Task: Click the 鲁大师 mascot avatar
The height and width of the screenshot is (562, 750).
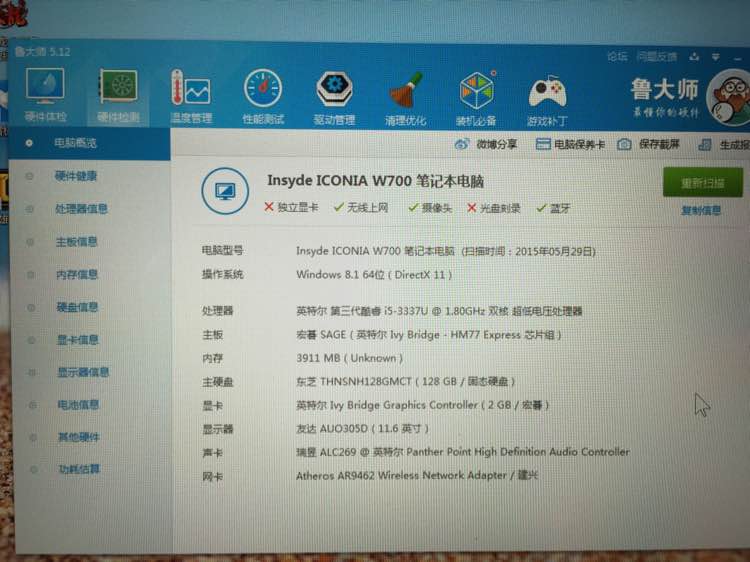Action: [x=730, y=98]
